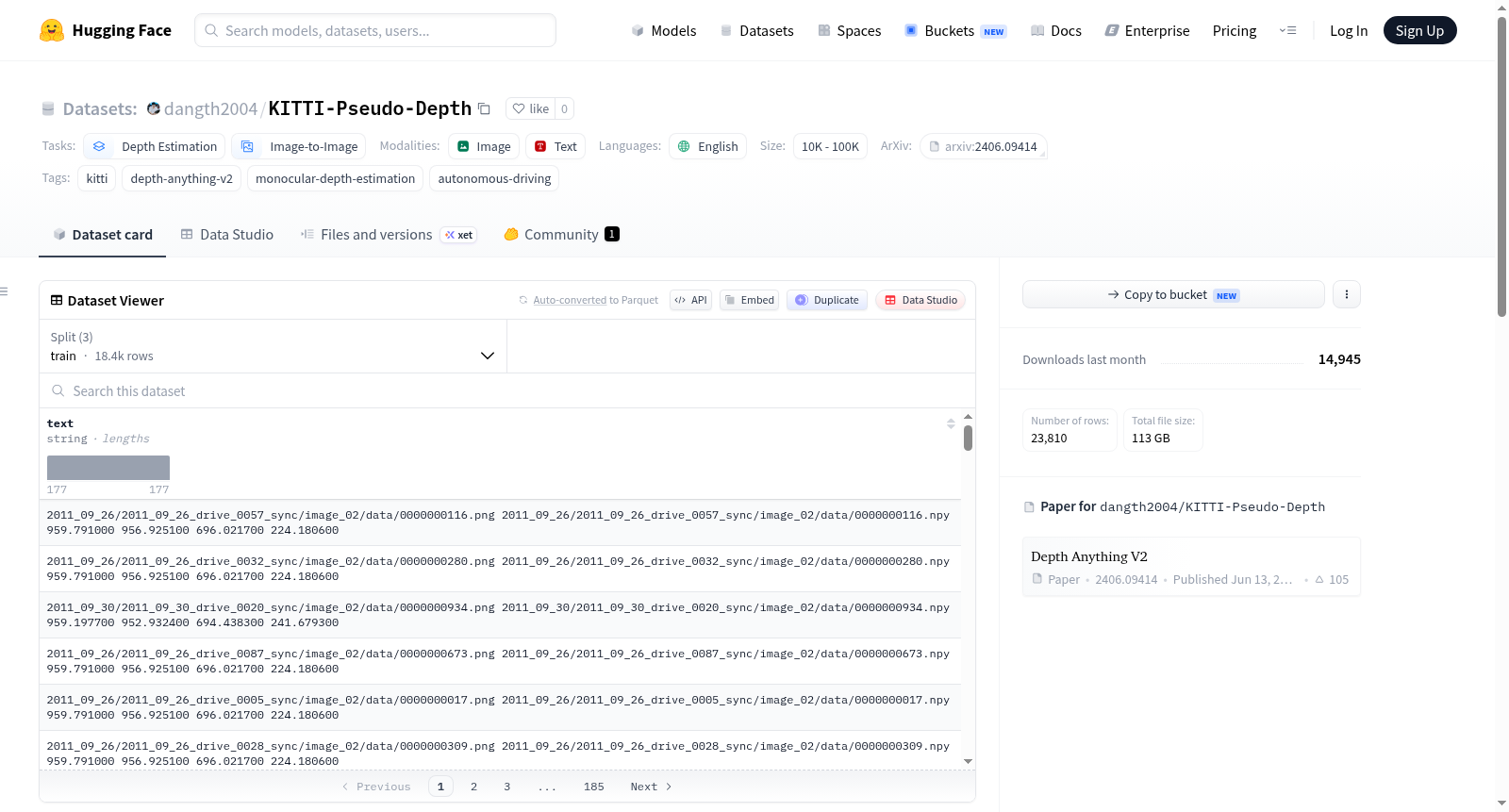
Task: Select the English language tag
Action: coord(708,146)
